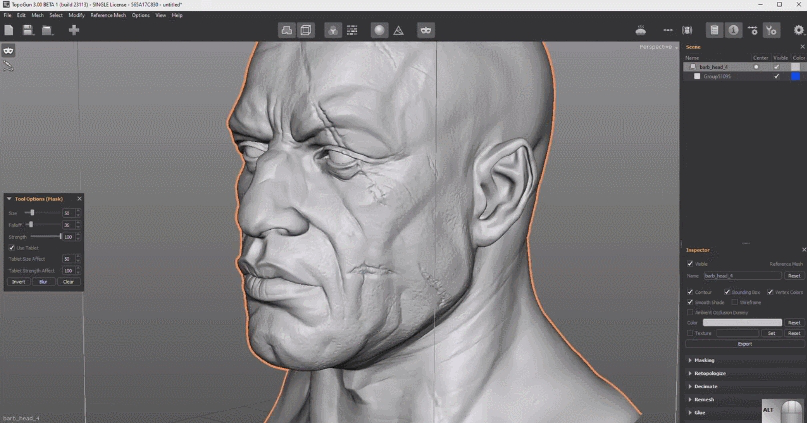807x423 pixels.
Task: Click the three-circles subdivision icon
Action: [x=333, y=30]
